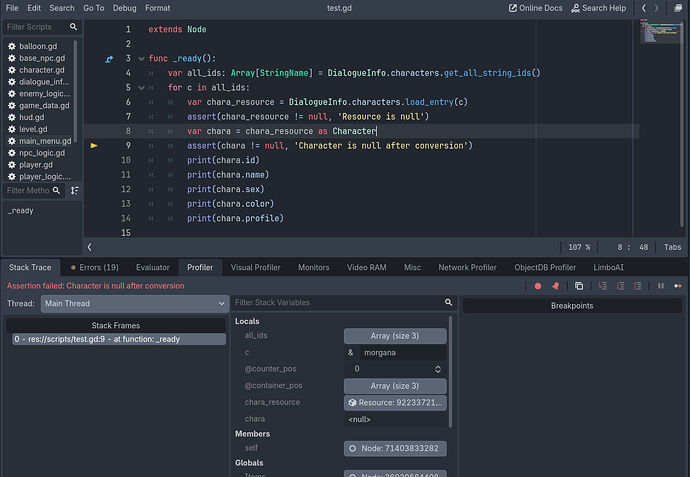The image size is (690, 477).
Task: Click the yellow execution arrow at line 9
Action: [94, 145]
